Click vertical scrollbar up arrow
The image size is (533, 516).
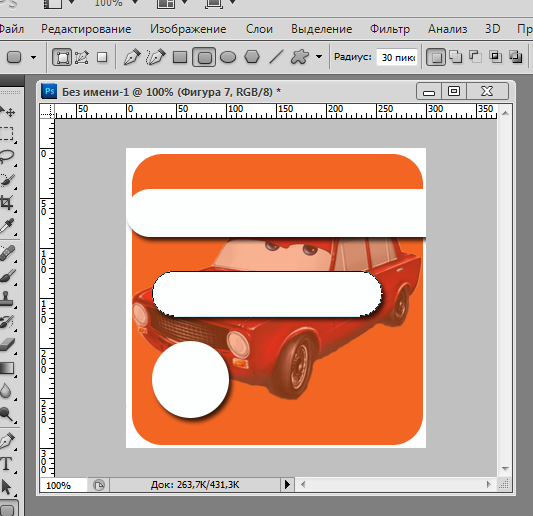[x=505, y=113]
